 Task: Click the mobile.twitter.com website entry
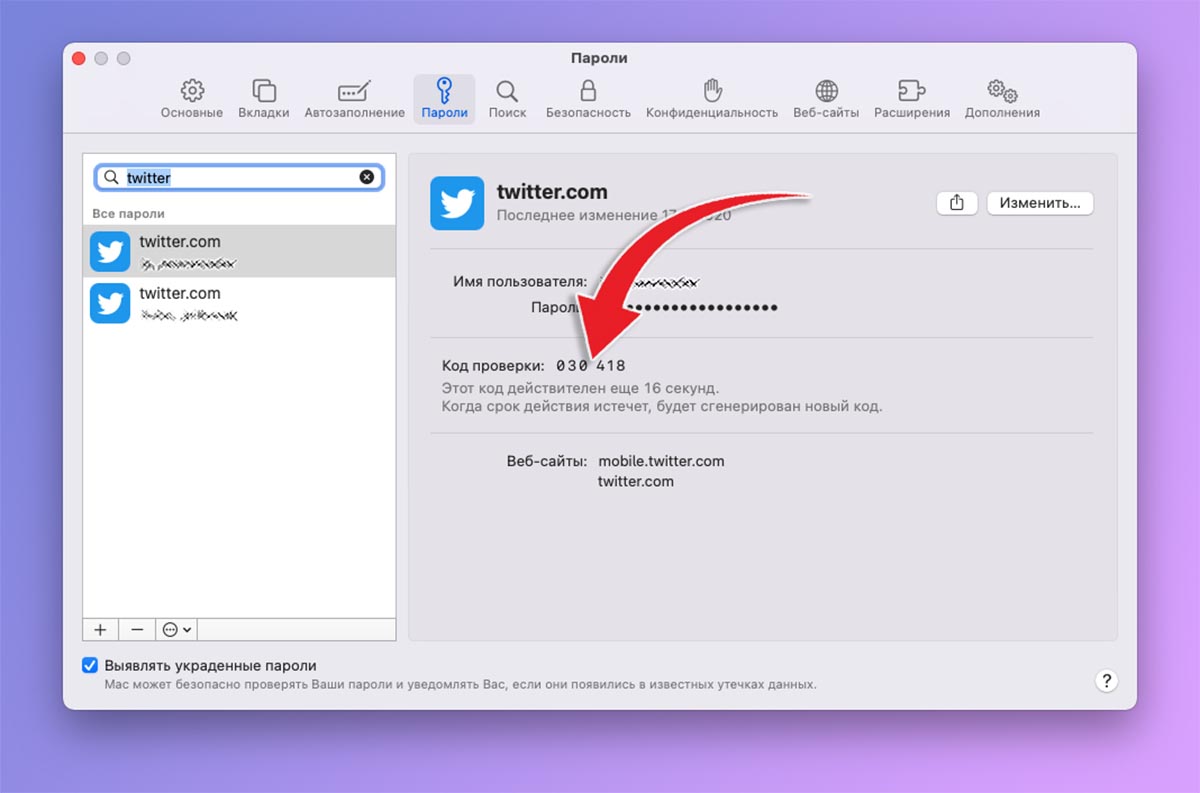(x=661, y=461)
